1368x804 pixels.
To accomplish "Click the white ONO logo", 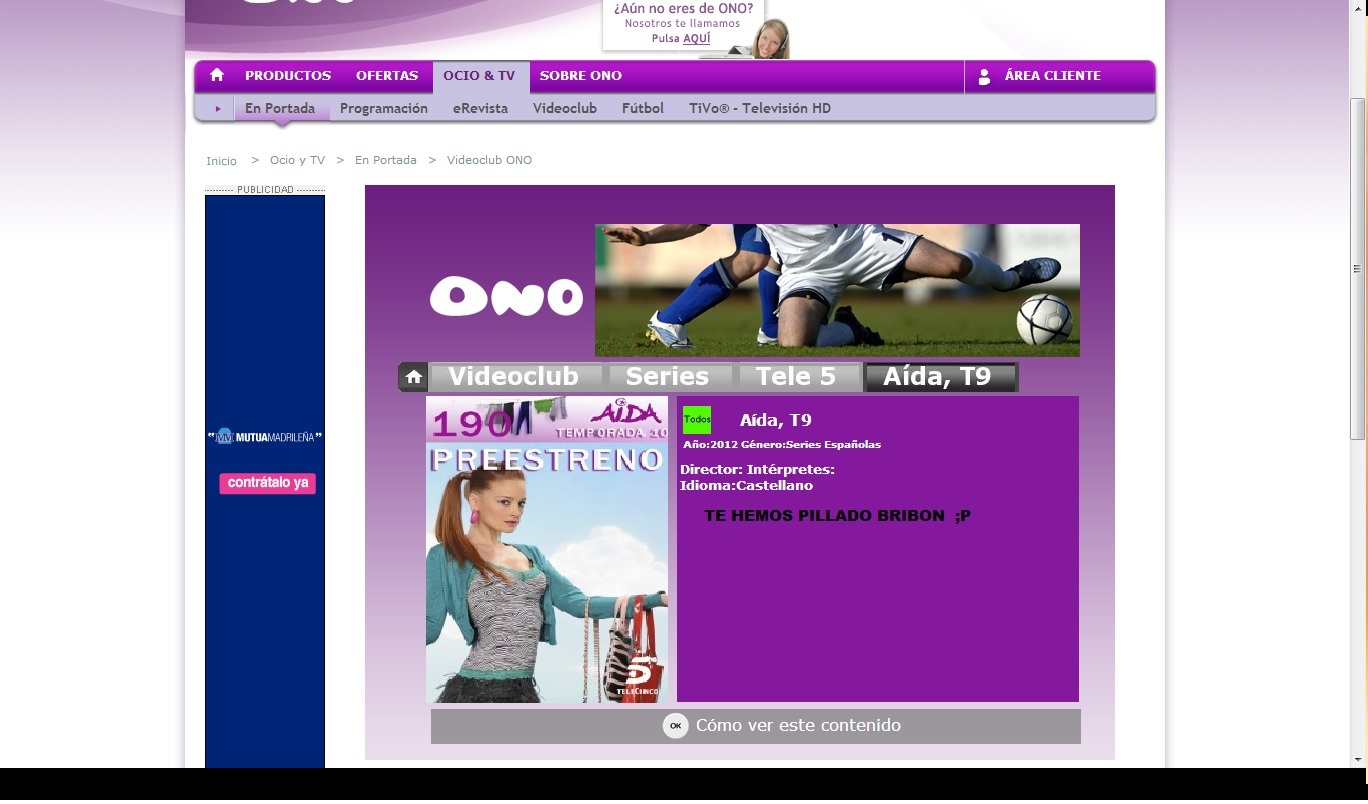I will (506, 297).
